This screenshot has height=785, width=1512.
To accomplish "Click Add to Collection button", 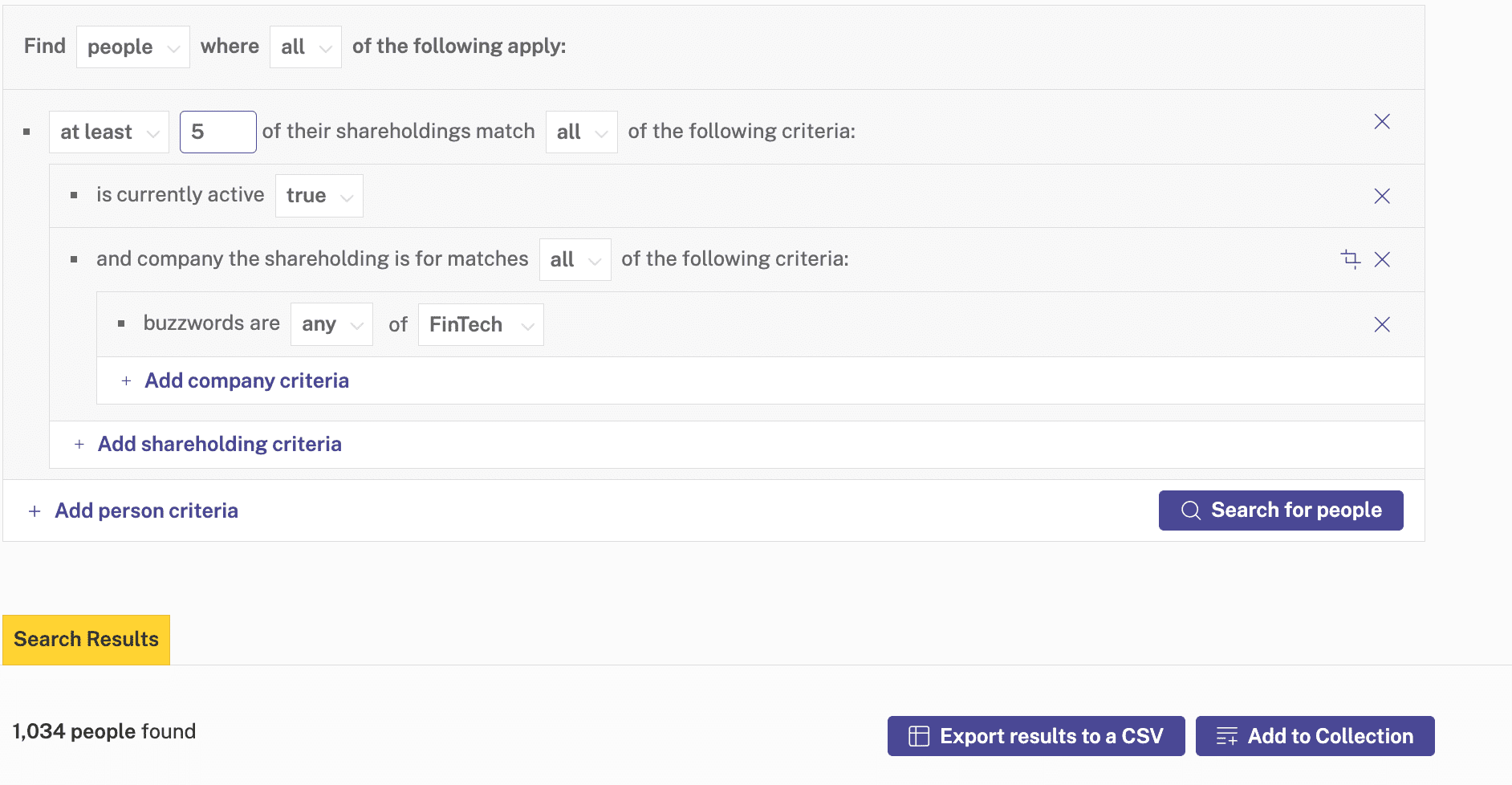I will [1315, 736].
